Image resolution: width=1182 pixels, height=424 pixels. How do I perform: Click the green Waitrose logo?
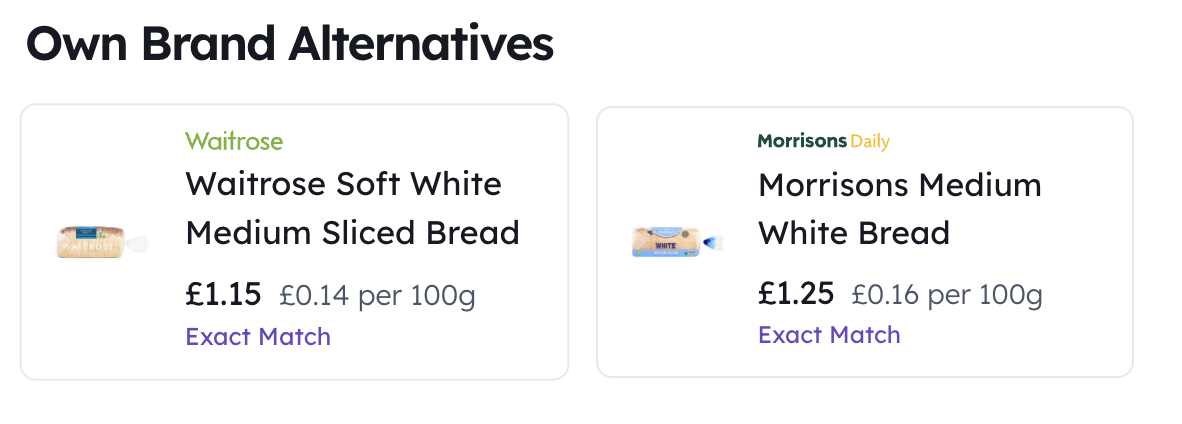(234, 141)
